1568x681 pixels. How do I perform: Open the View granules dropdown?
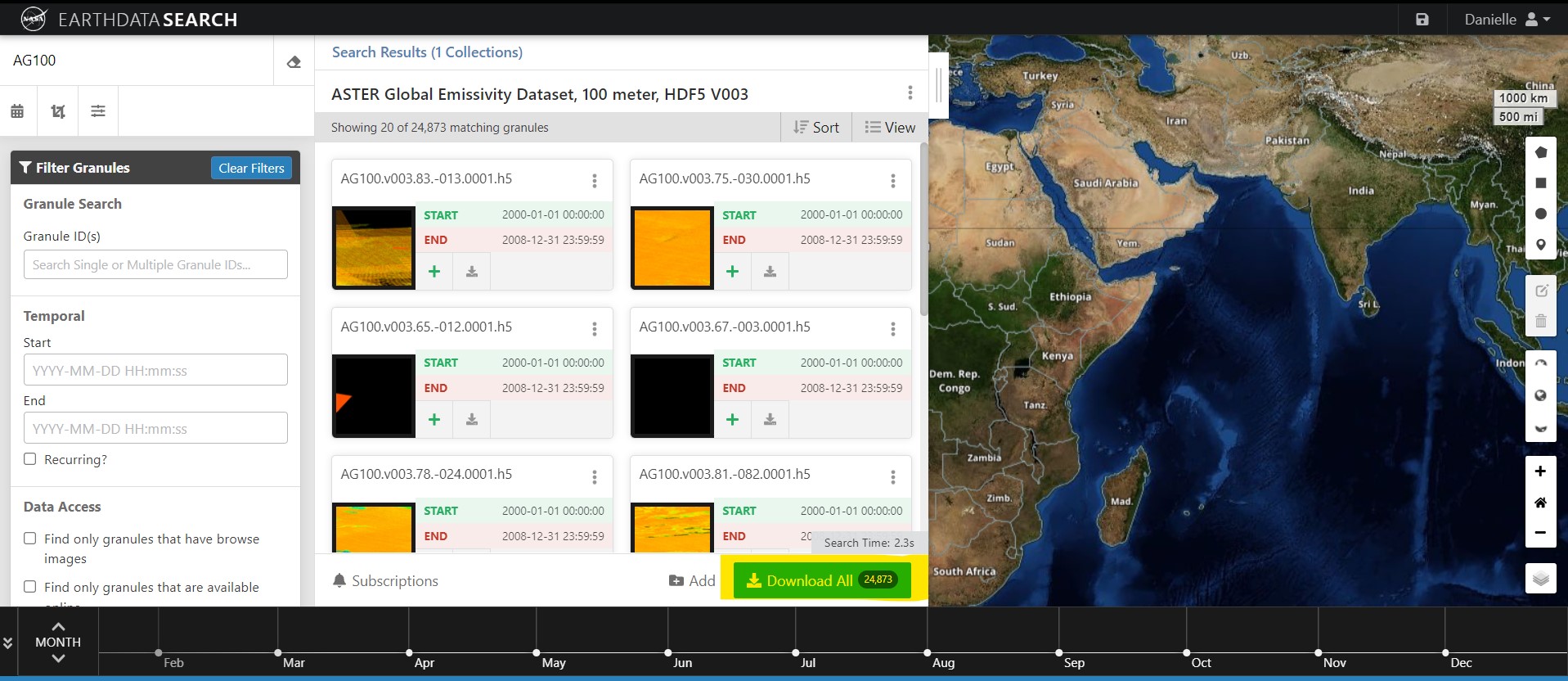click(x=890, y=127)
